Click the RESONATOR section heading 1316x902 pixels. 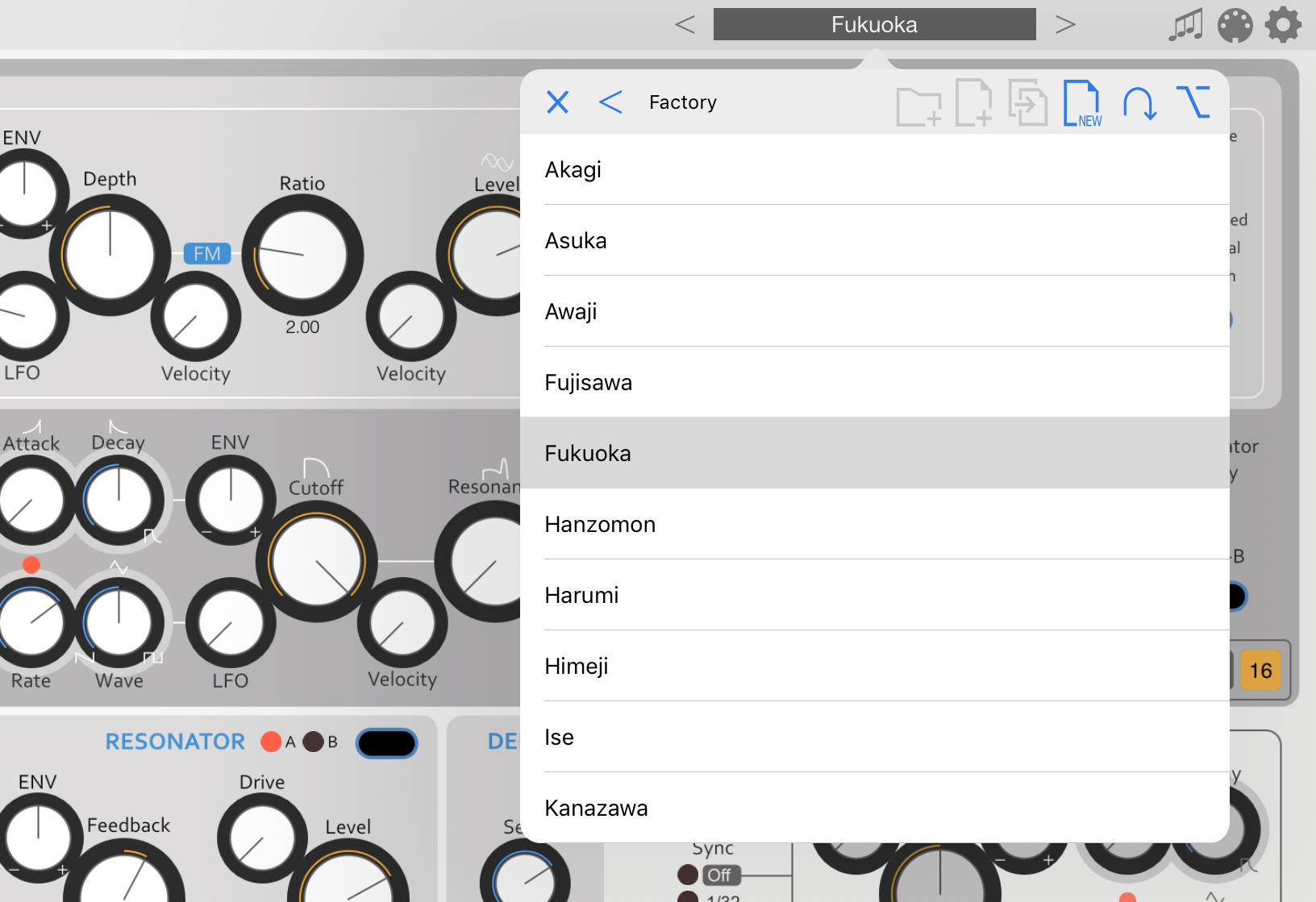pos(175,742)
